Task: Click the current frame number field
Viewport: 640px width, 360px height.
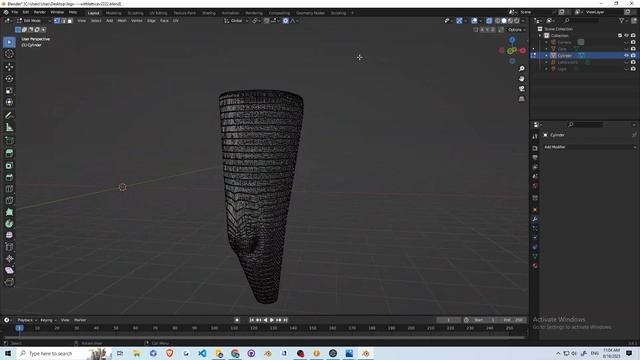Action: click(448, 320)
